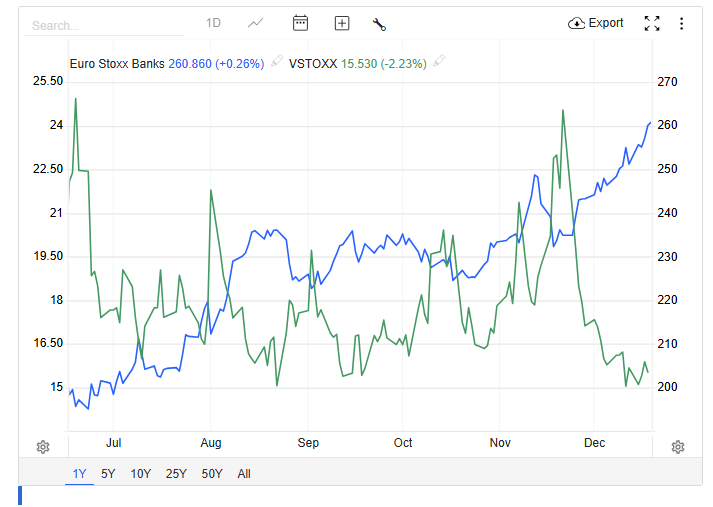This screenshot has height=507, width=713.
Task: Open the chart type line icon
Action: 256,23
